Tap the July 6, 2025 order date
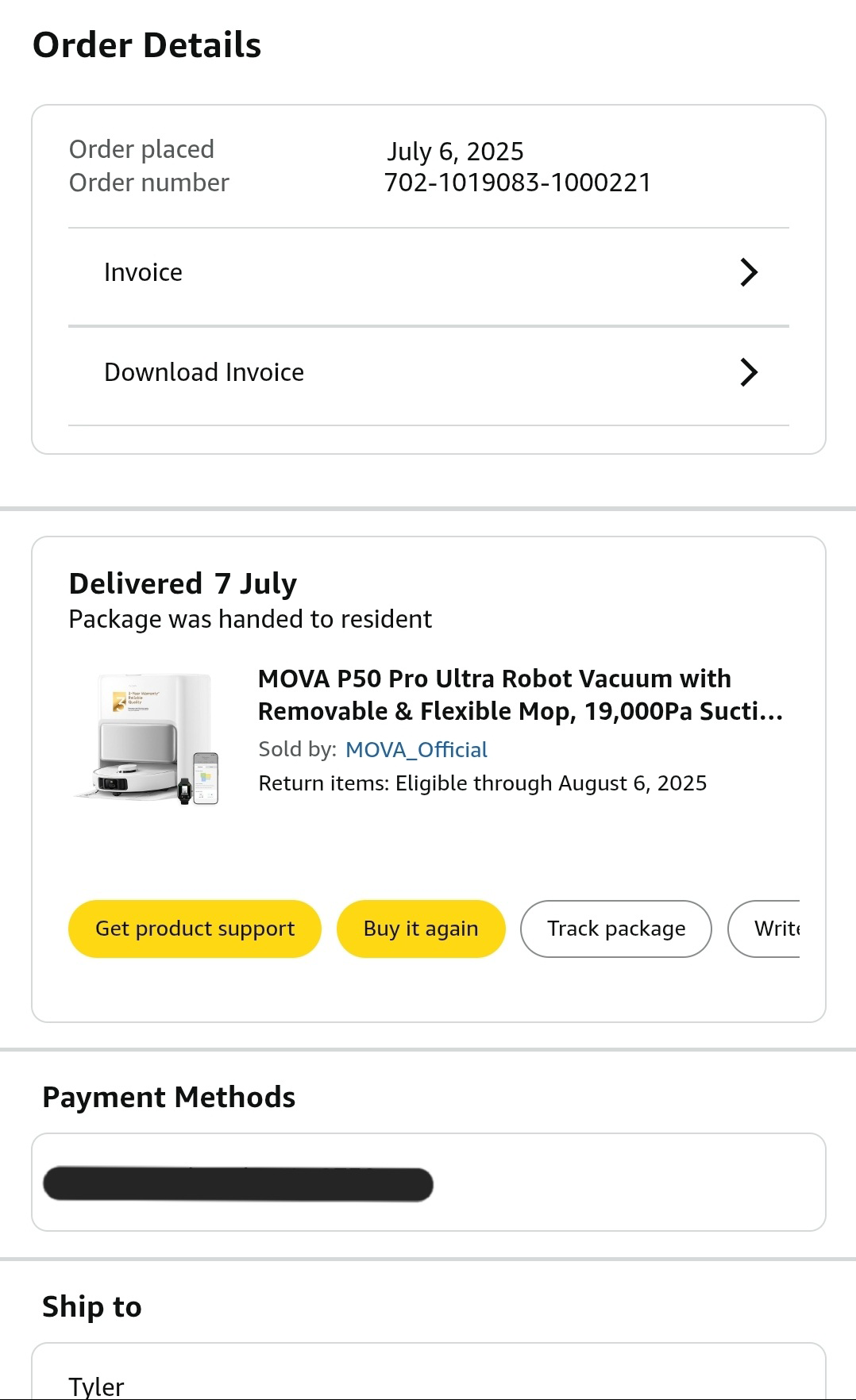This screenshot has height=1400, width=856. tap(455, 151)
